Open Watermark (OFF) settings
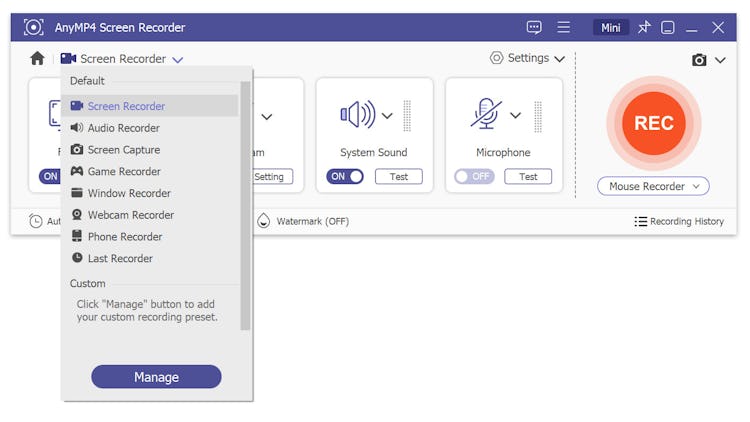This screenshot has width=750, height=422. (313, 222)
